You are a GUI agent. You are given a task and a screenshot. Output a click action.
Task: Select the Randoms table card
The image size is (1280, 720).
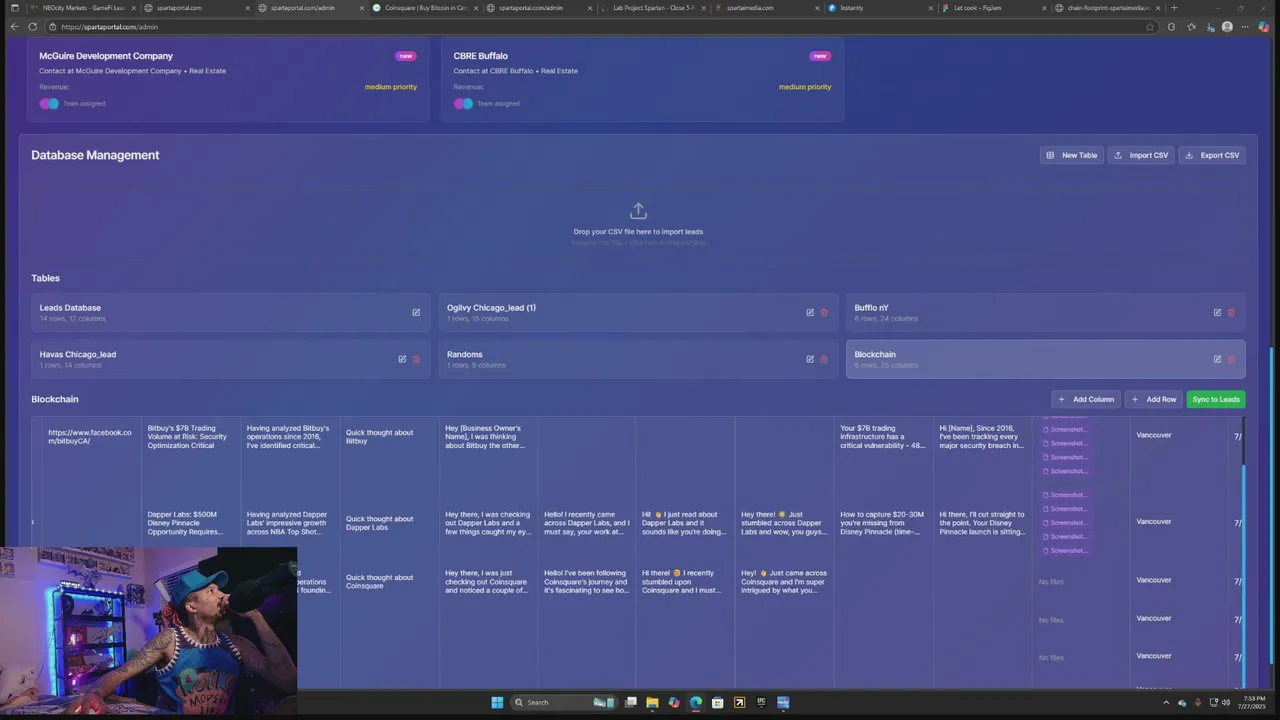click(x=638, y=359)
